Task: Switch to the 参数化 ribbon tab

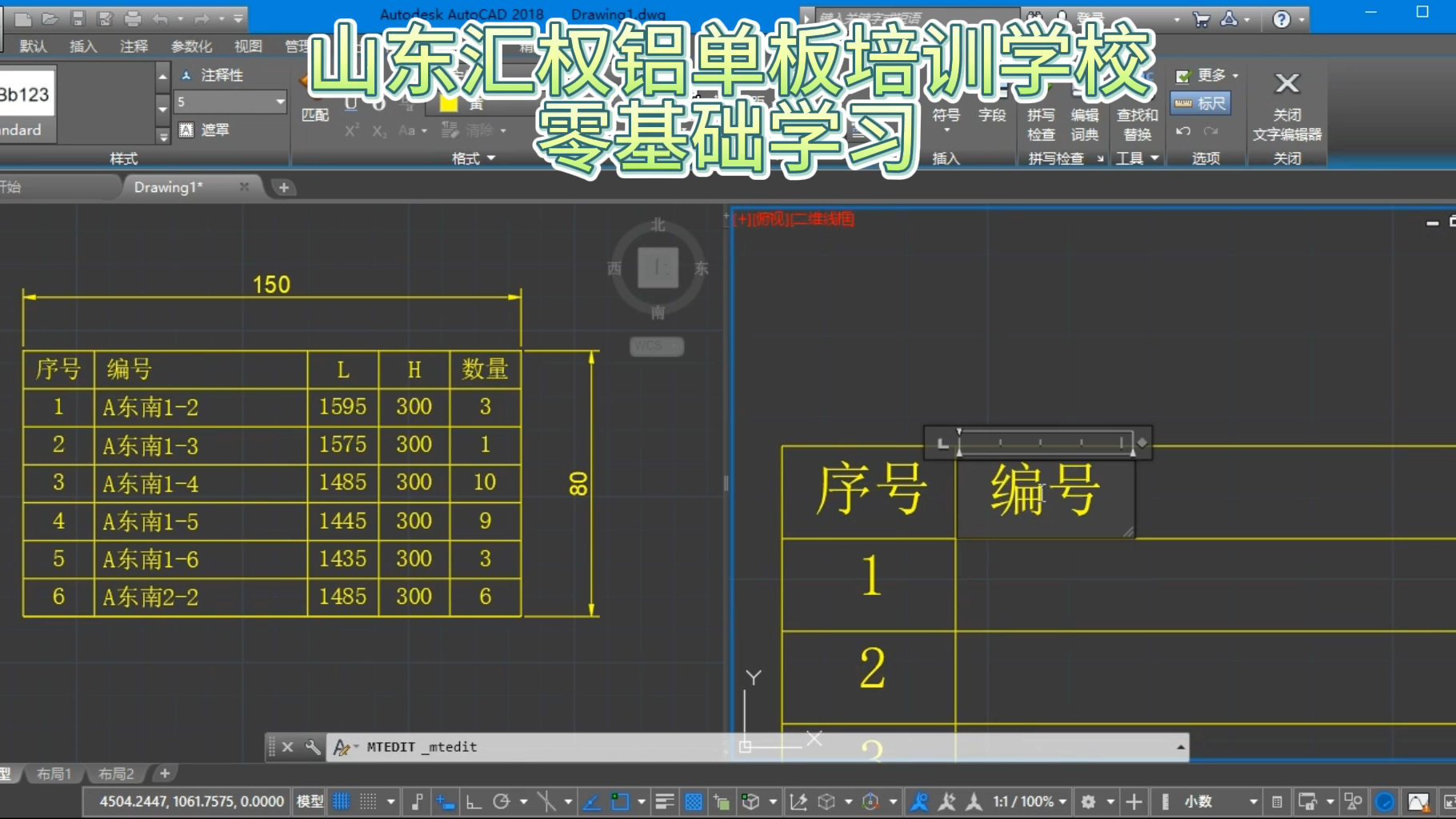Action: coord(190,46)
